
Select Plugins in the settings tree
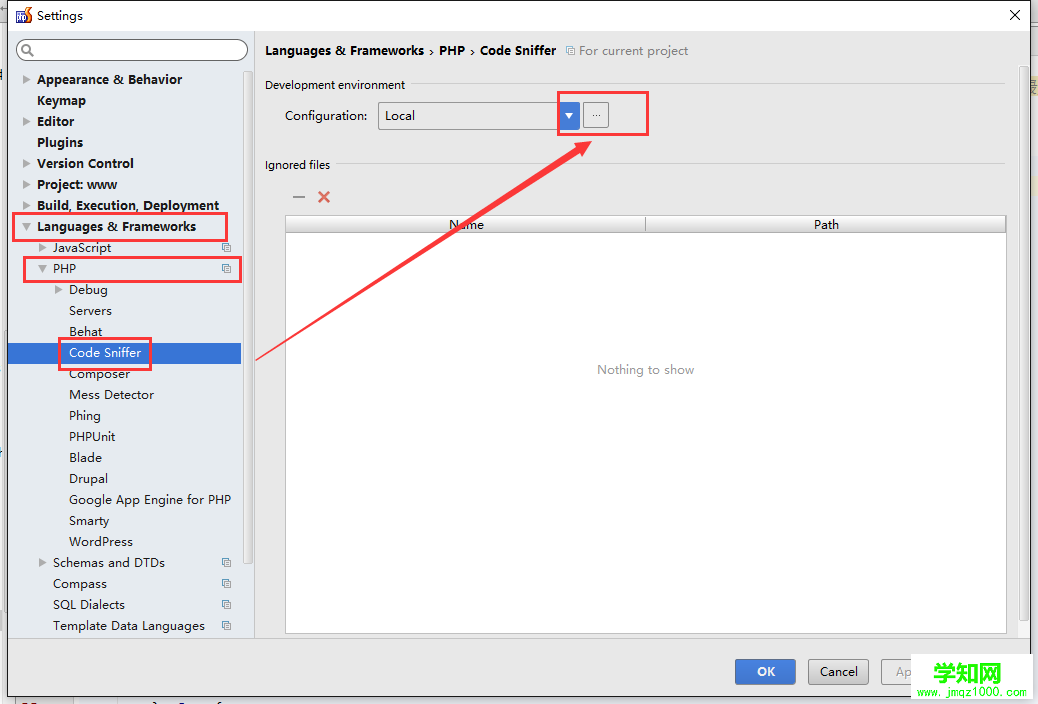[60, 142]
